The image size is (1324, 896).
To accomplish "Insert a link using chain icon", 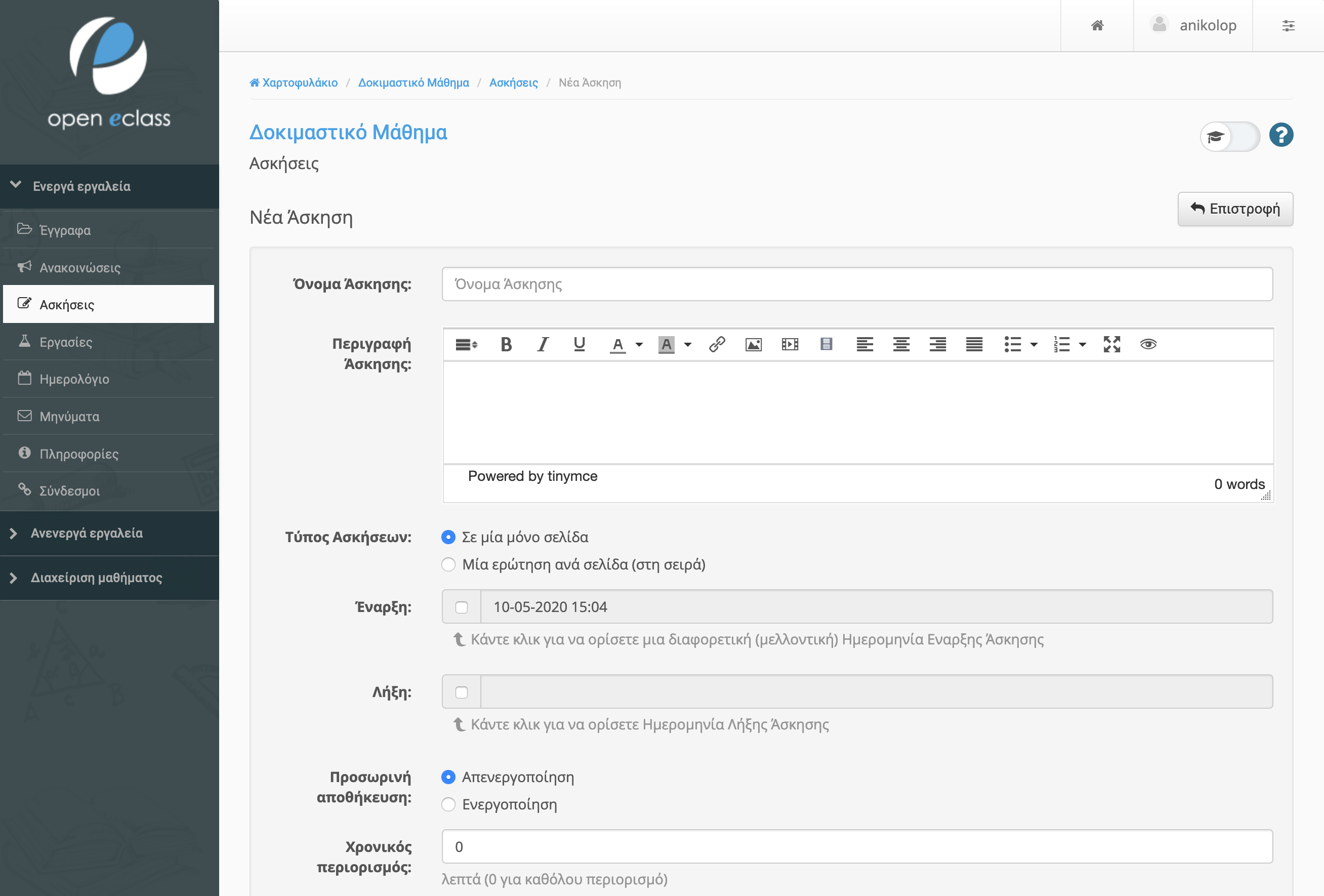I will point(717,344).
